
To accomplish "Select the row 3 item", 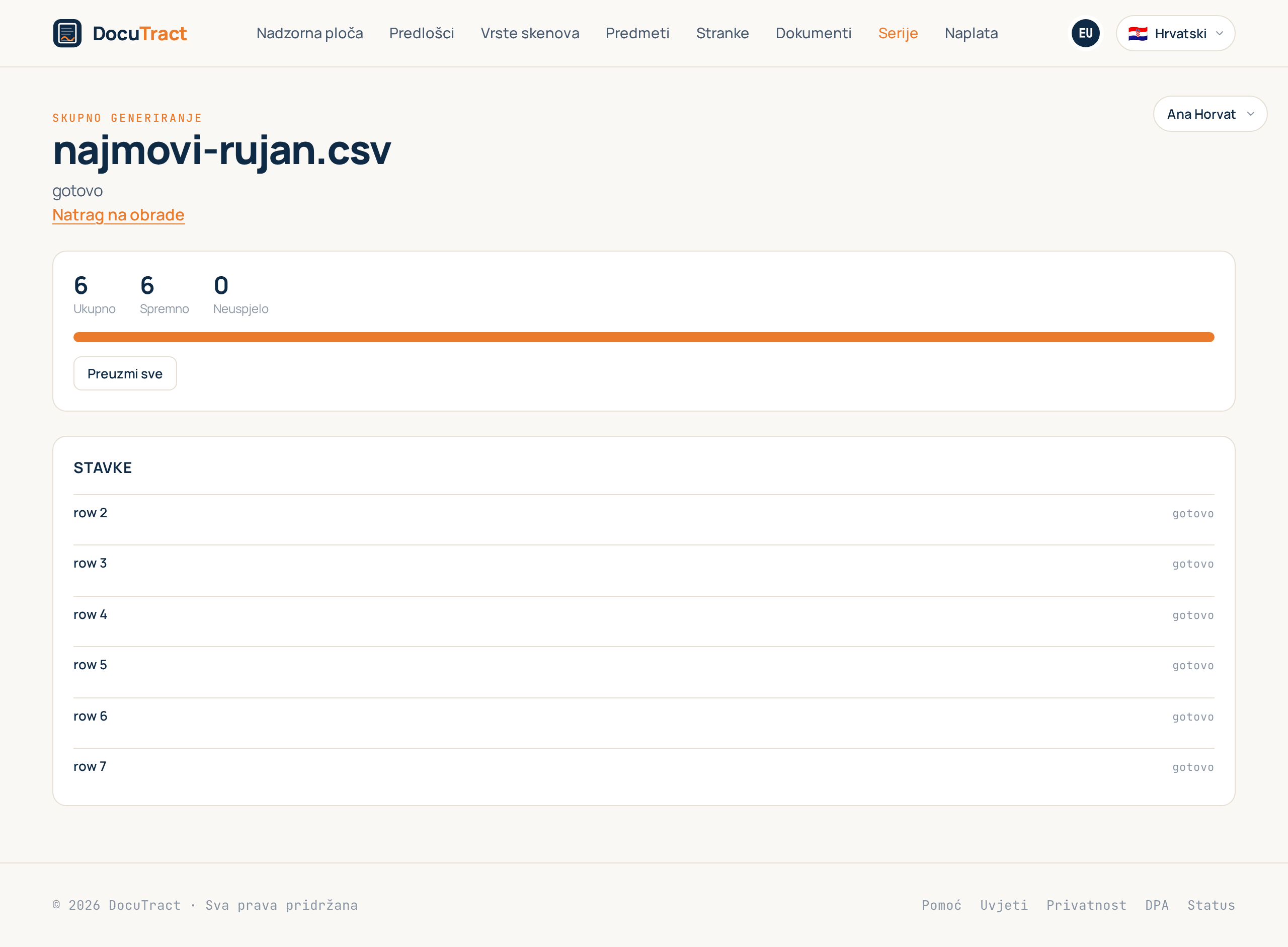I will tap(643, 571).
